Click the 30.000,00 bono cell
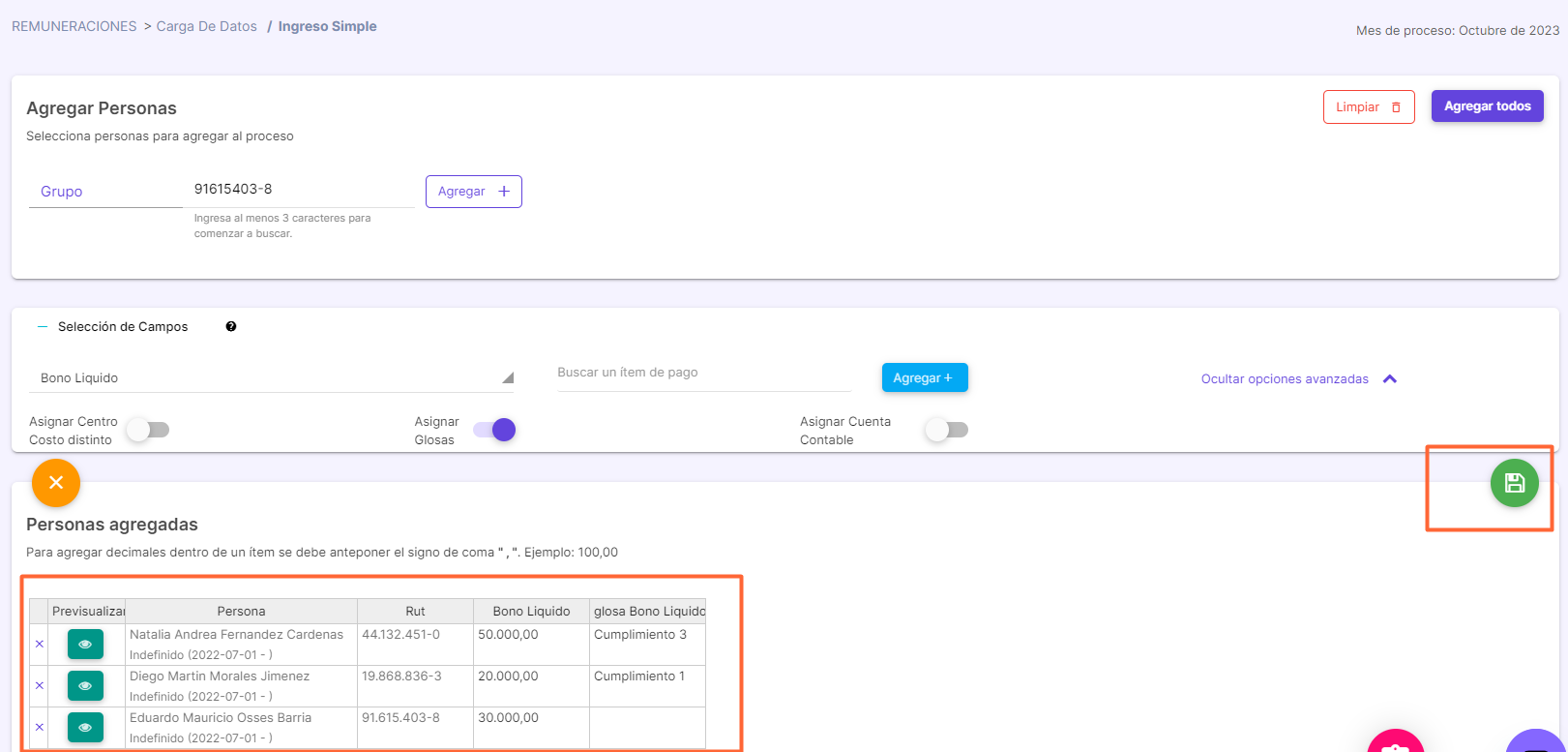Viewport: 1568px width, 752px height. point(531,727)
